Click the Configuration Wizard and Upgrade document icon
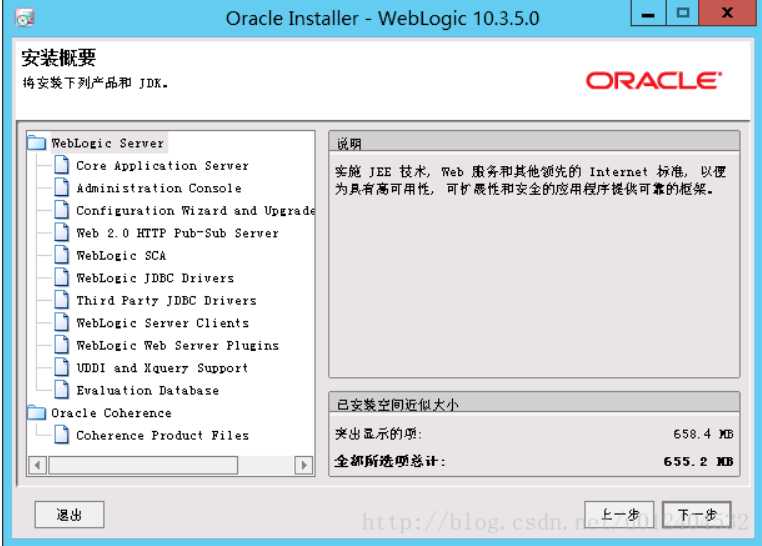 point(61,210)
